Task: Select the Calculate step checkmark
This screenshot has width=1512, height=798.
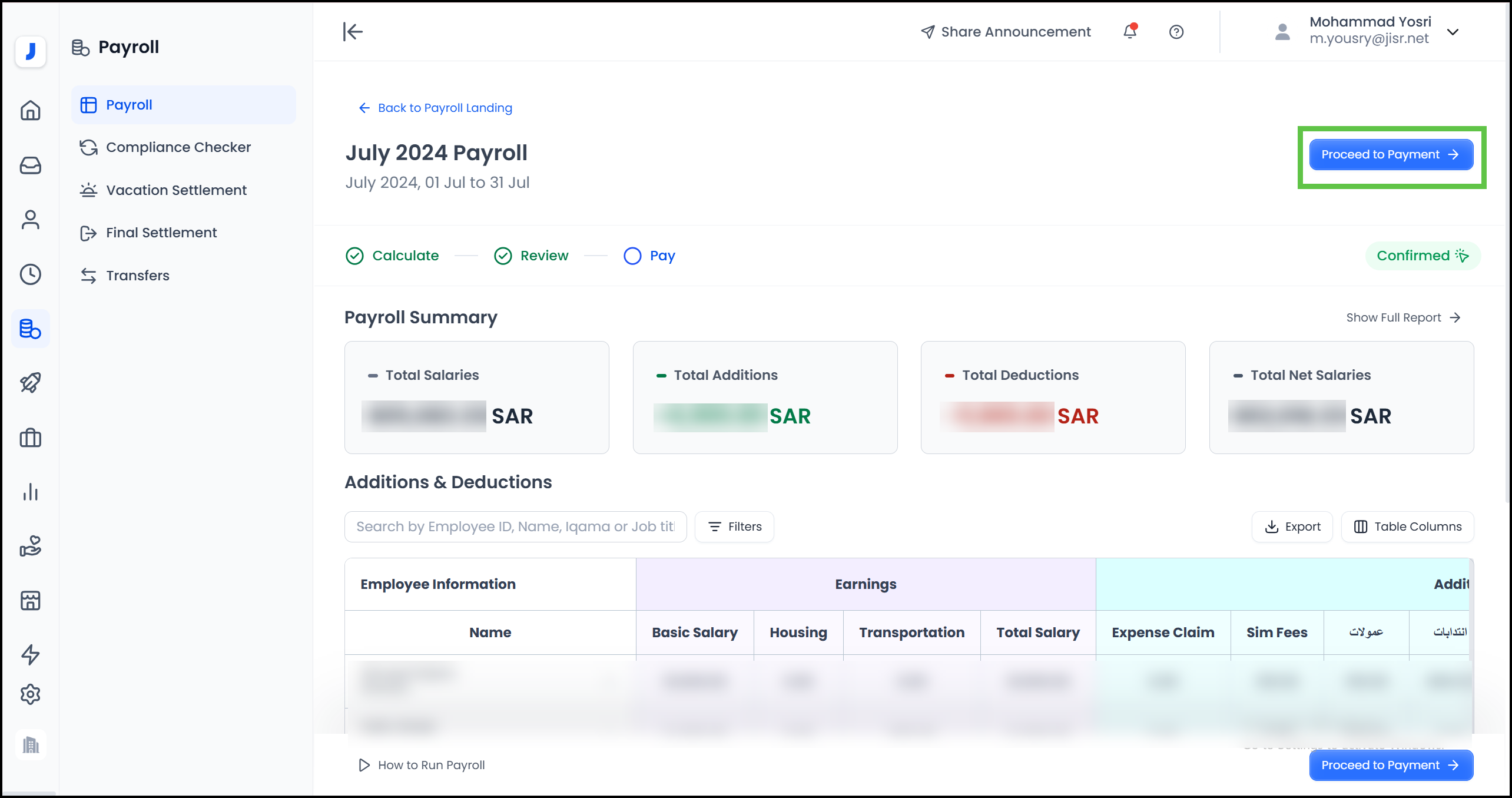Action: coord(354,256)
